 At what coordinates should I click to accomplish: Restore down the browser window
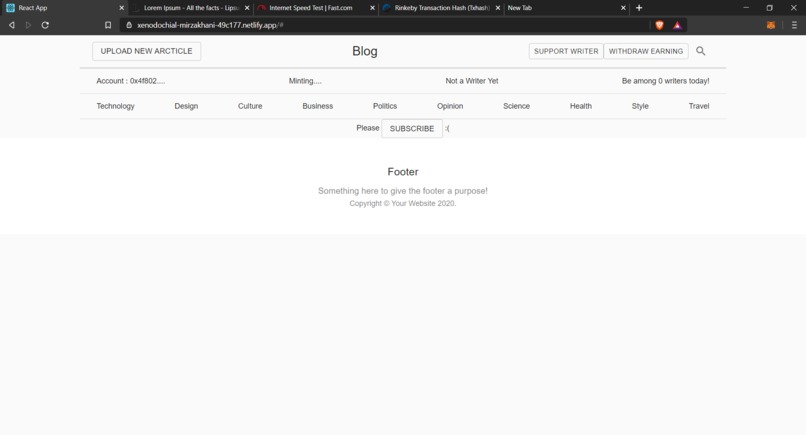pos(770,8)
